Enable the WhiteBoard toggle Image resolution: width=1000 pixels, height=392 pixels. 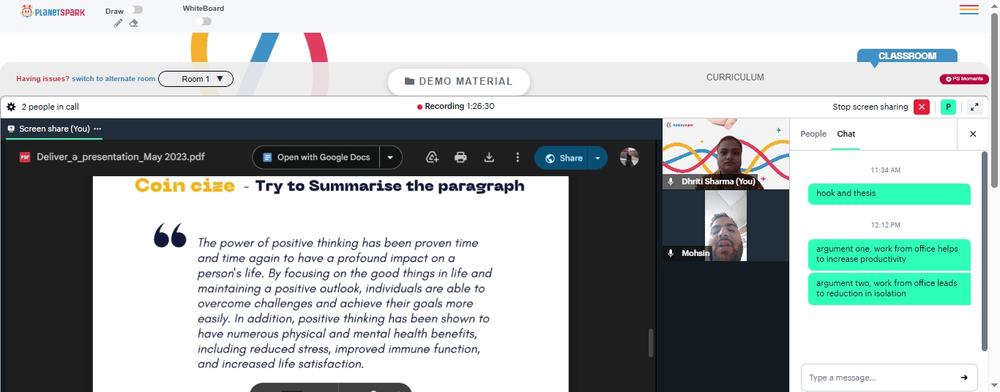click(203, 22)
